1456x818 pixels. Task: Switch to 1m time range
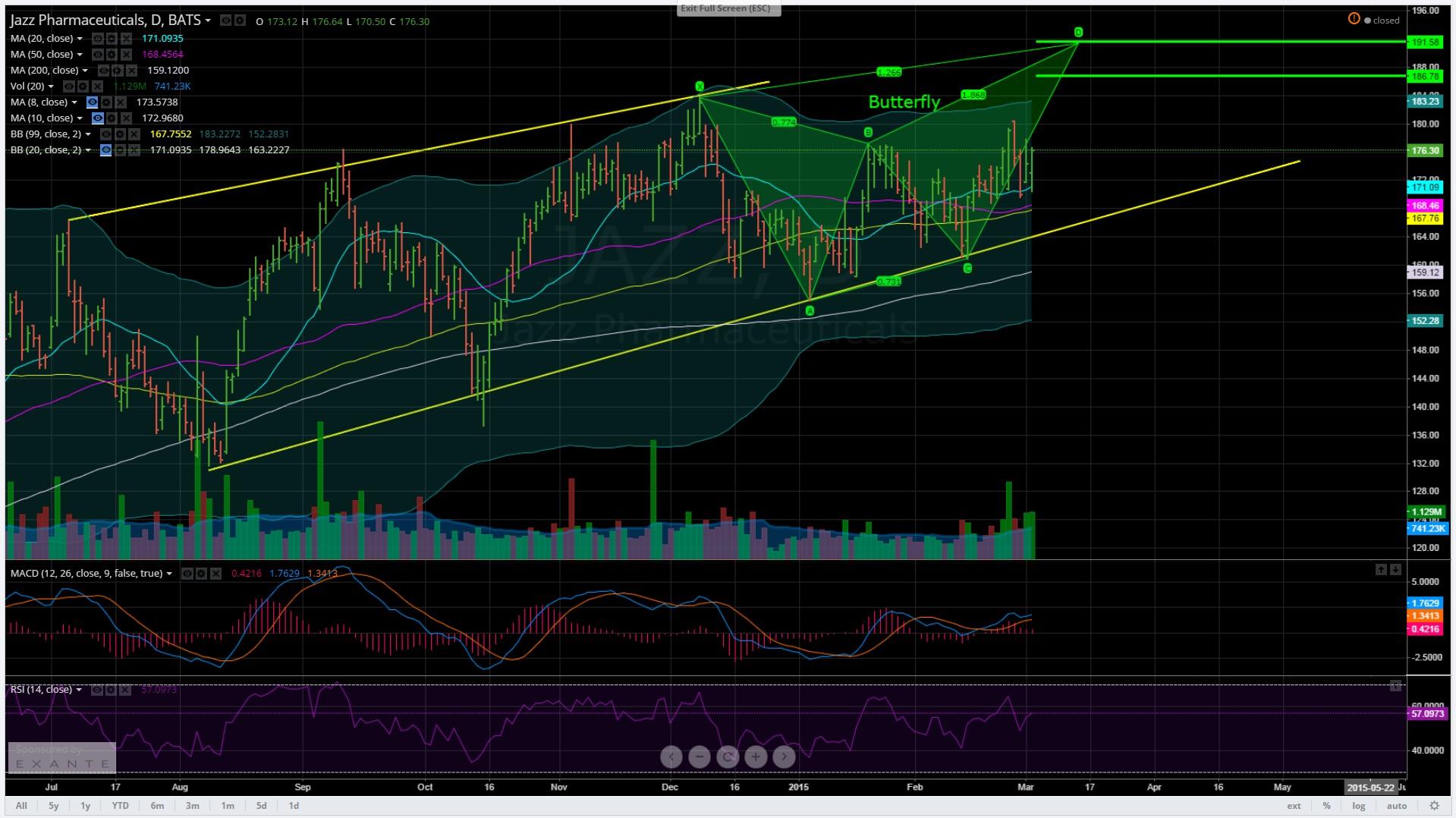point(227,806)
